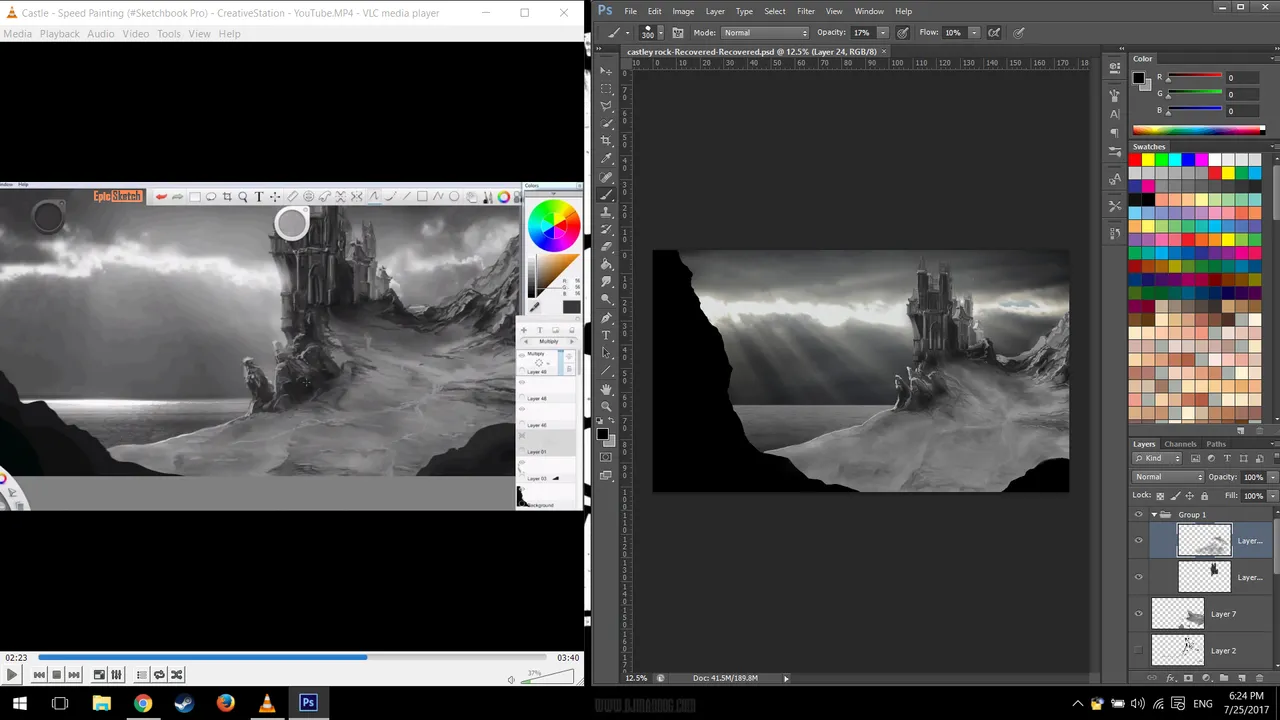Select the Move tool in Photoshop

coord(606,71)
